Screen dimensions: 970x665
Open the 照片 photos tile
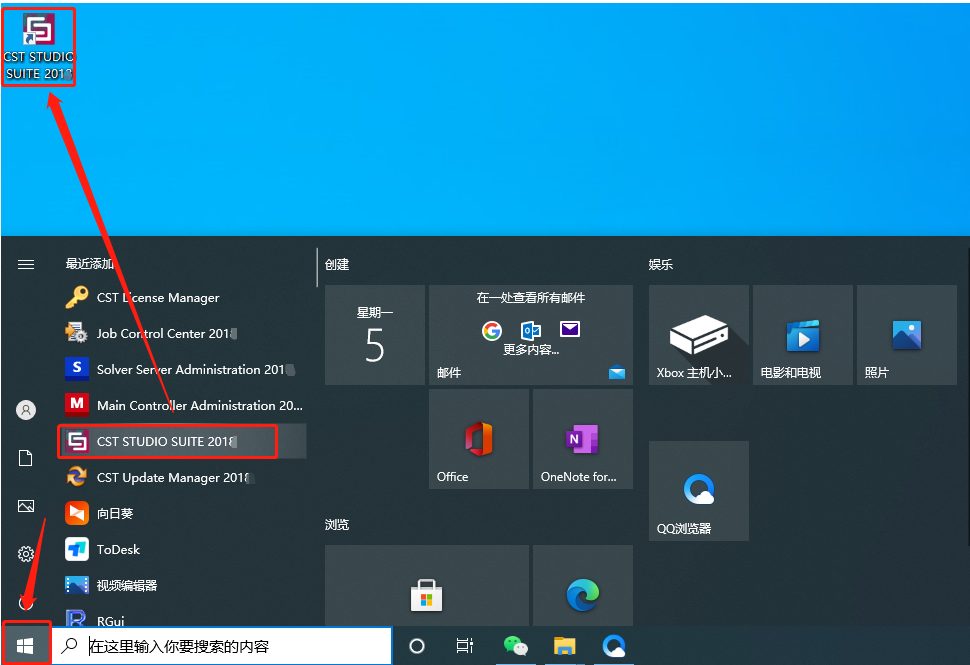click(x=907, y=335)
